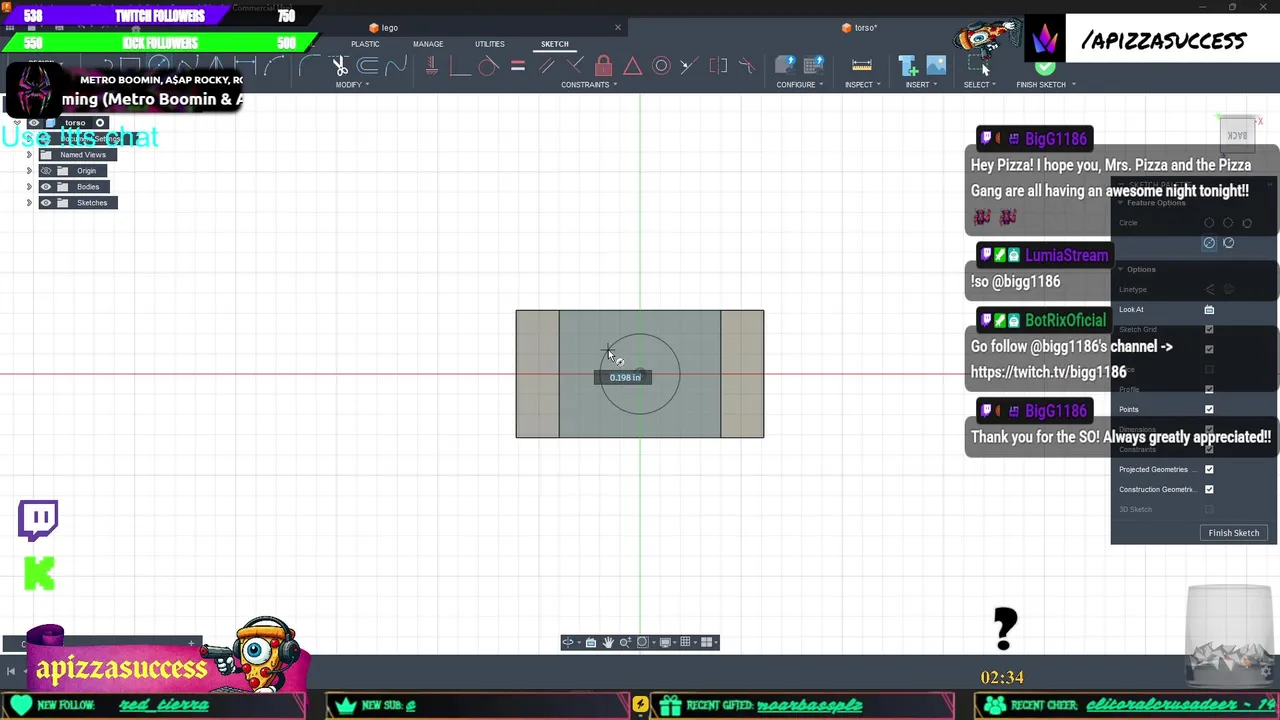Open the Constraints dropdown menu

click(589, 85)
